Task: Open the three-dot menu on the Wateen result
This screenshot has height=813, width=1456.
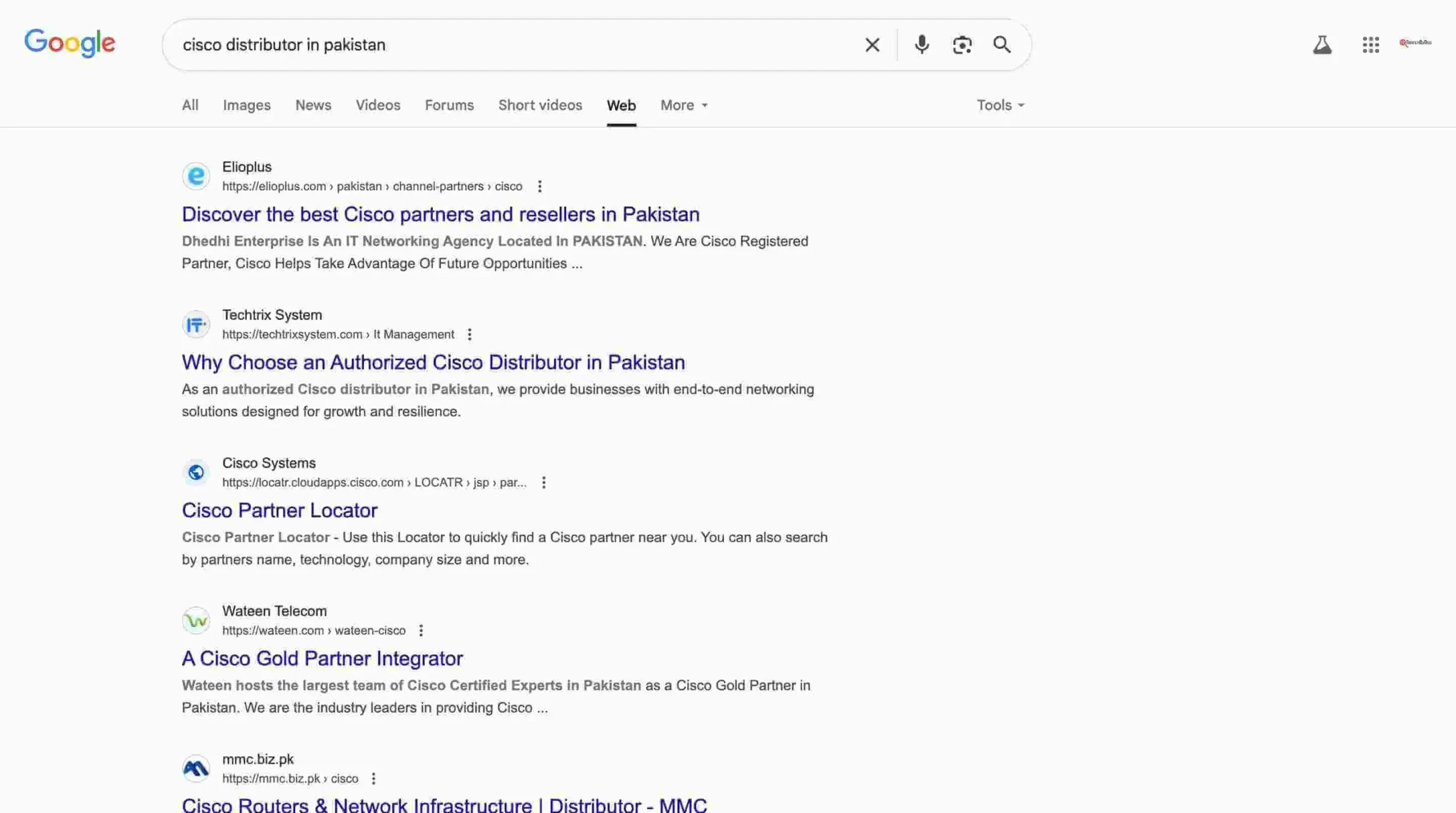Action: 421,630
